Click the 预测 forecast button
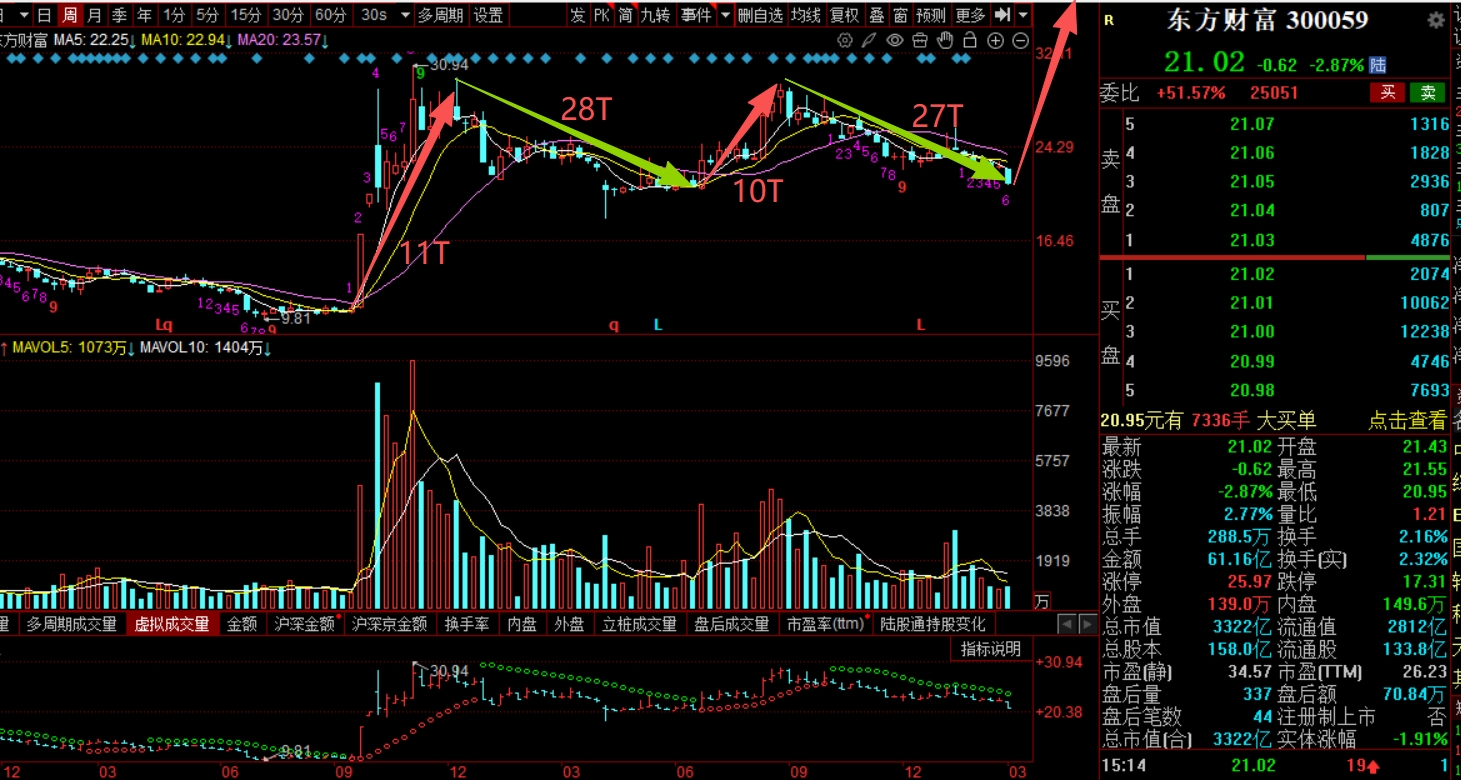The image size is (1461, 780). tap(931, 15)
